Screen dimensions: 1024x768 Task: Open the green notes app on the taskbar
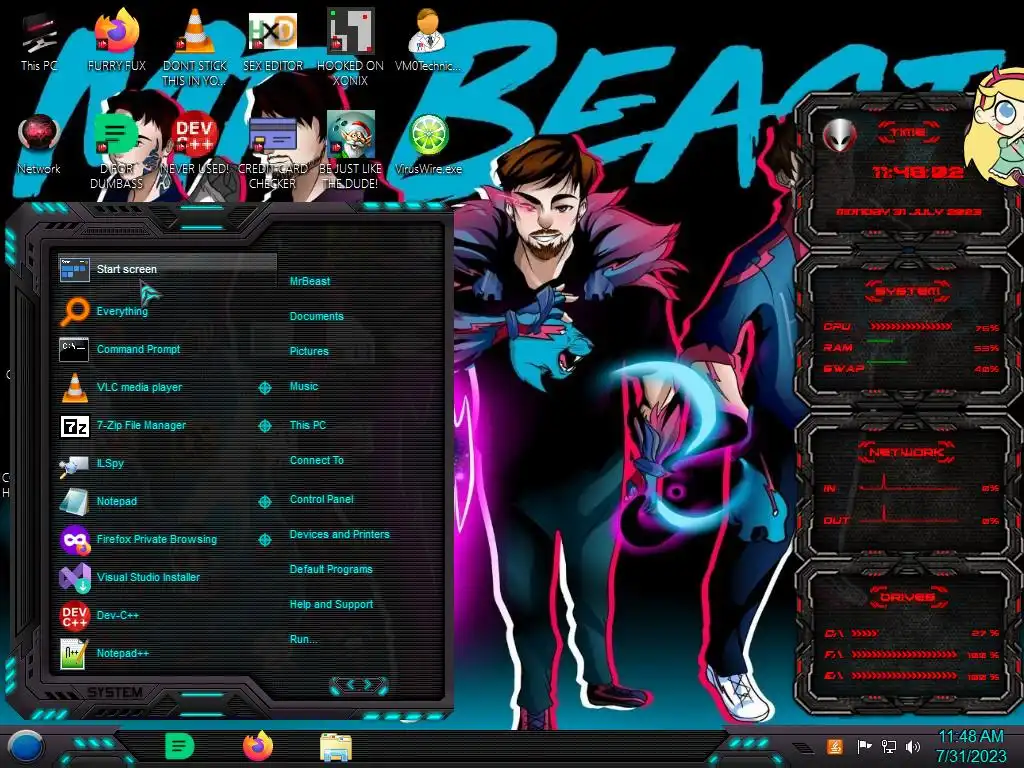point(179,746)
